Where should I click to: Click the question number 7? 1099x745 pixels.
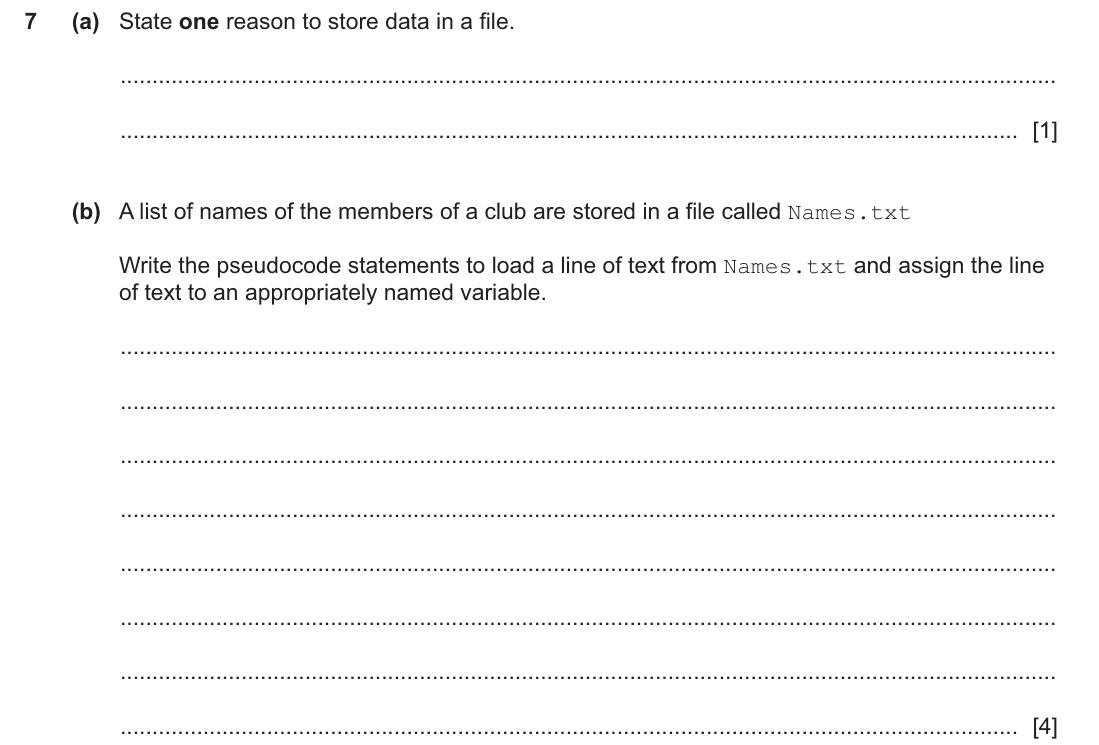point(30,22)
